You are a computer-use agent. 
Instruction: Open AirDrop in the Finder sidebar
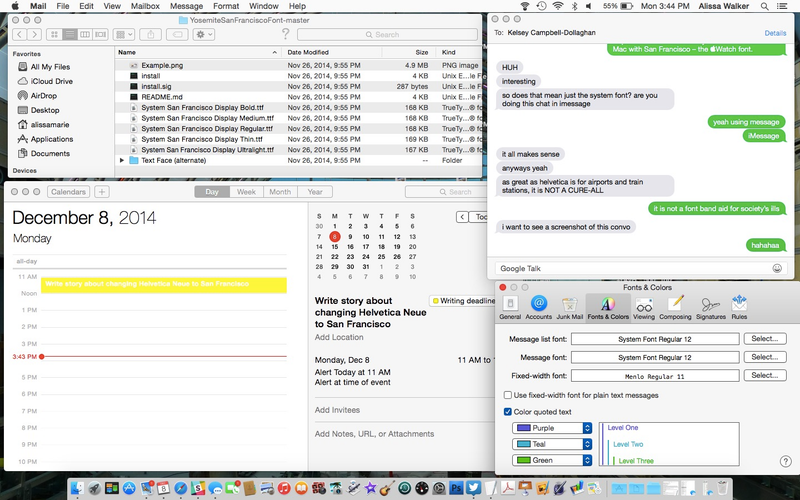pos(44,95)
